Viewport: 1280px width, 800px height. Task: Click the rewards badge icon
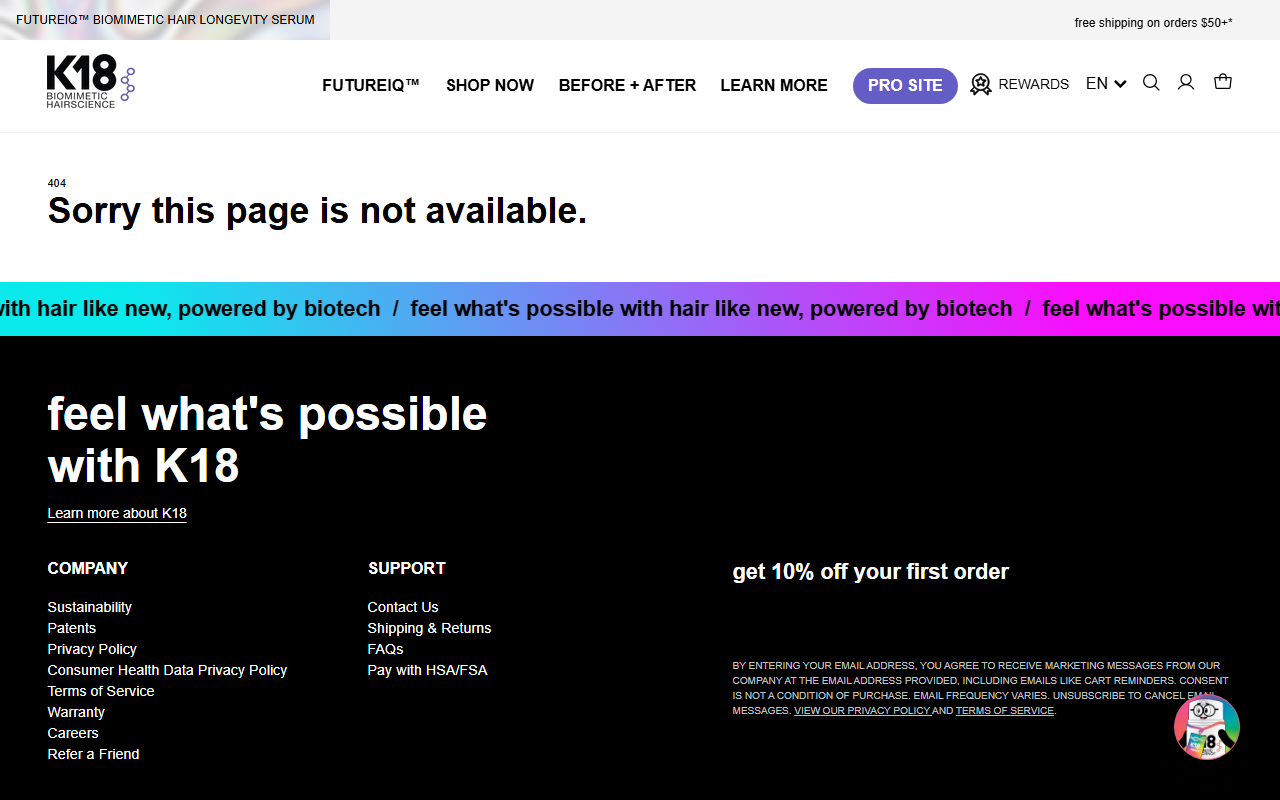(981, 84)
